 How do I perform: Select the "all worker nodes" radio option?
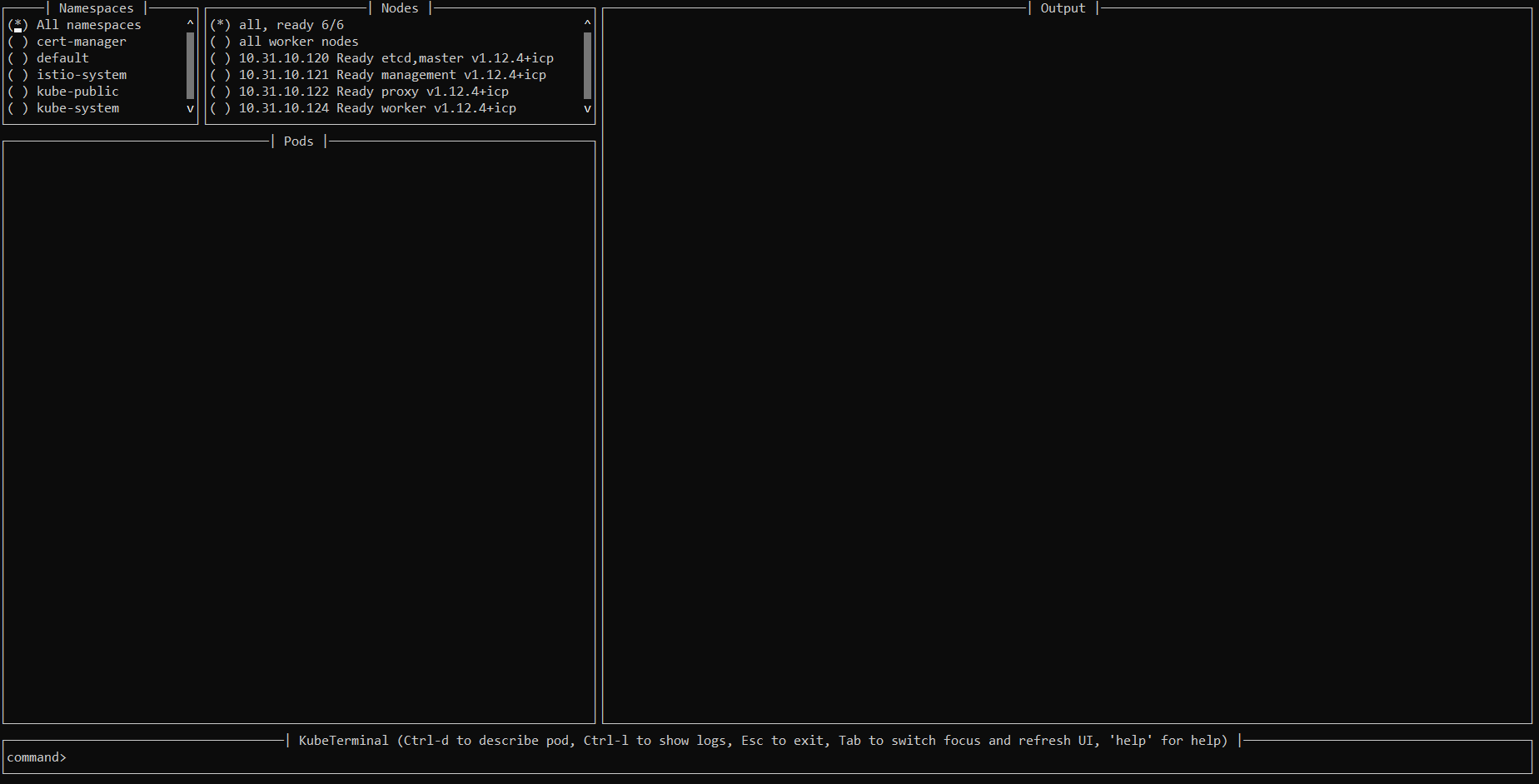click(x=220, y=42)
